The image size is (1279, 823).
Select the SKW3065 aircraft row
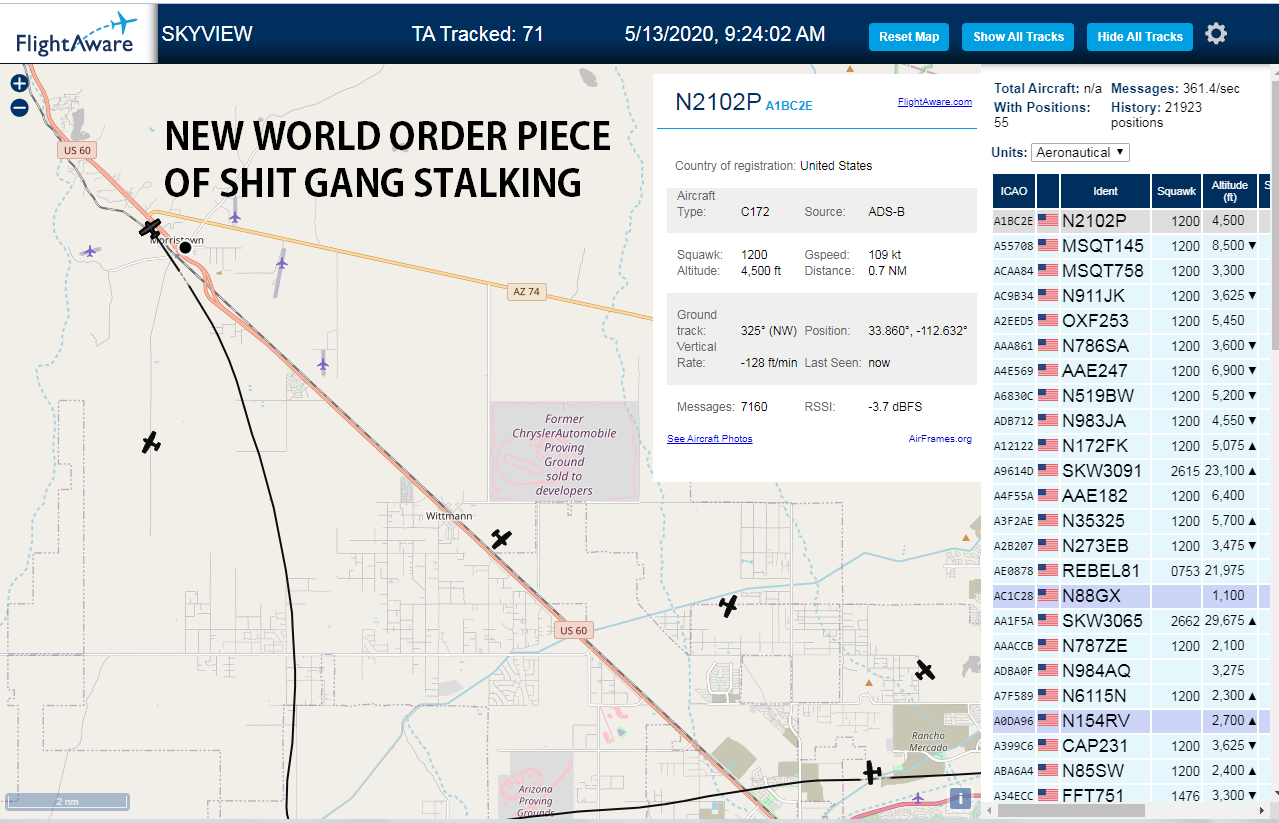(x=1132, y=620)
